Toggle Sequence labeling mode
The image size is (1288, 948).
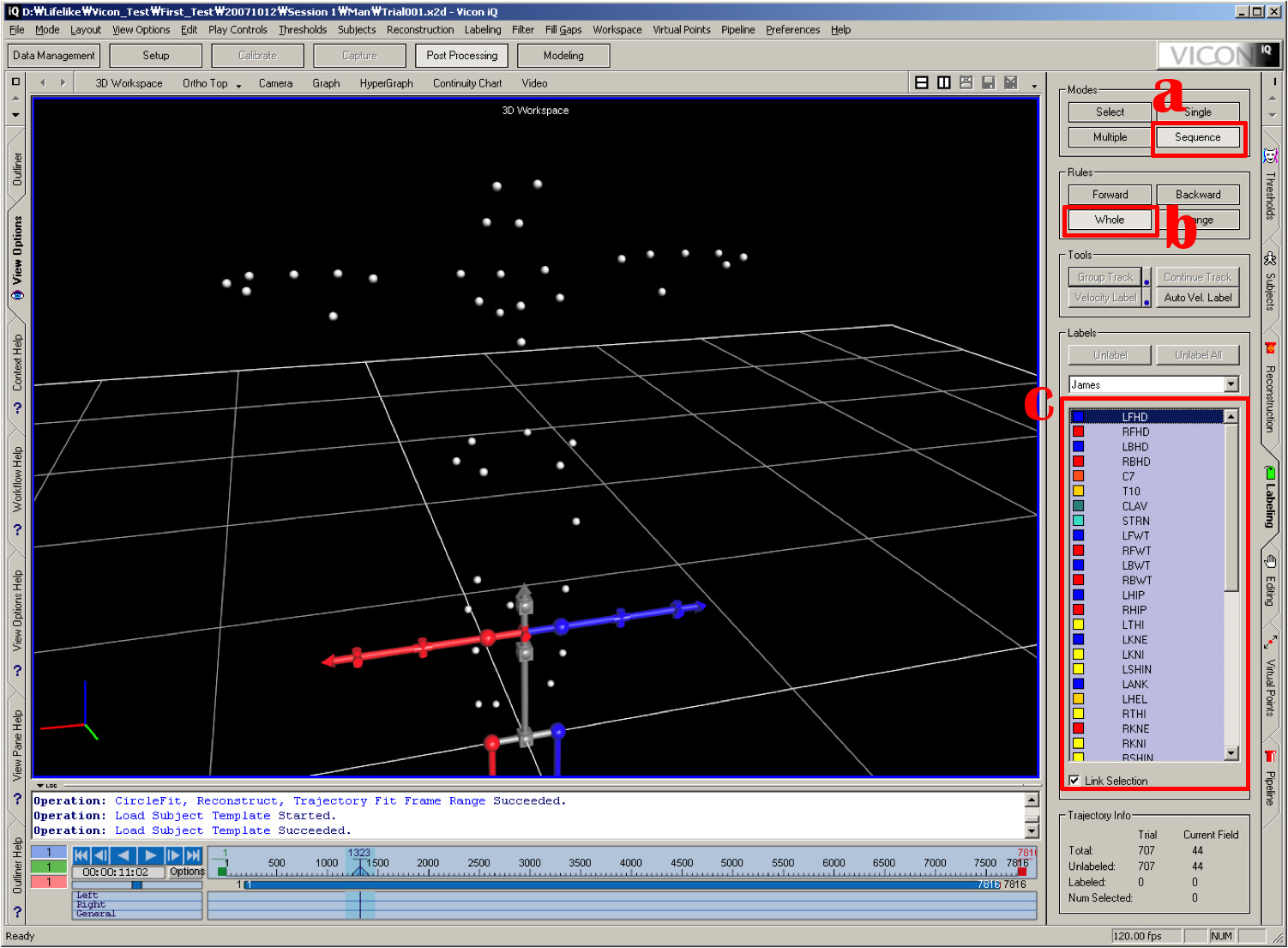coord(1197,137)
